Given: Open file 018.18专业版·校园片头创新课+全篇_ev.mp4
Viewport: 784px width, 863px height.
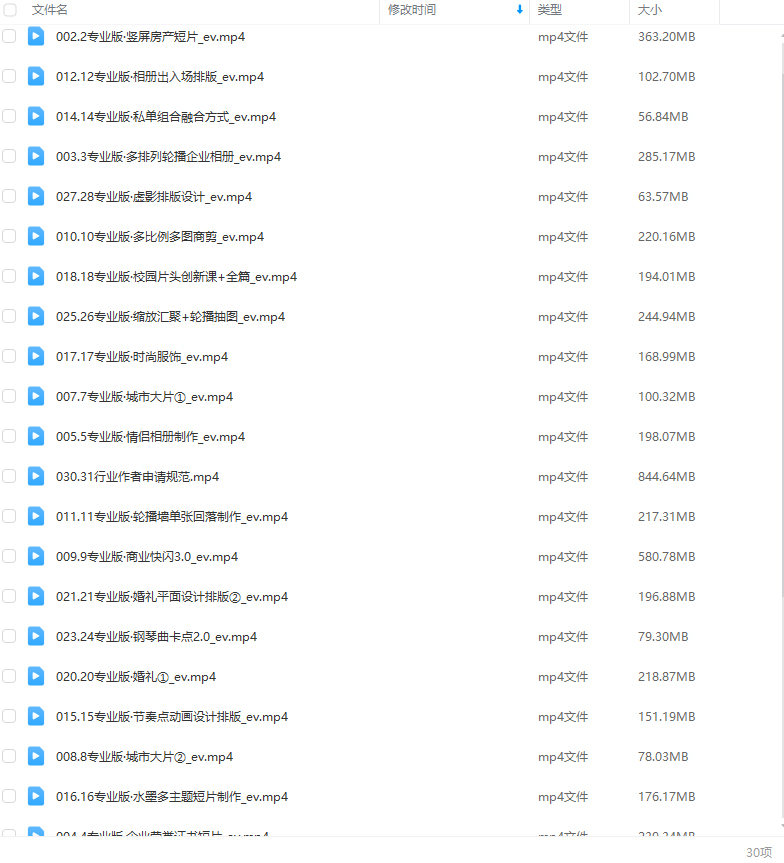Looking at the screenshot, I should (x=176, y=277).
